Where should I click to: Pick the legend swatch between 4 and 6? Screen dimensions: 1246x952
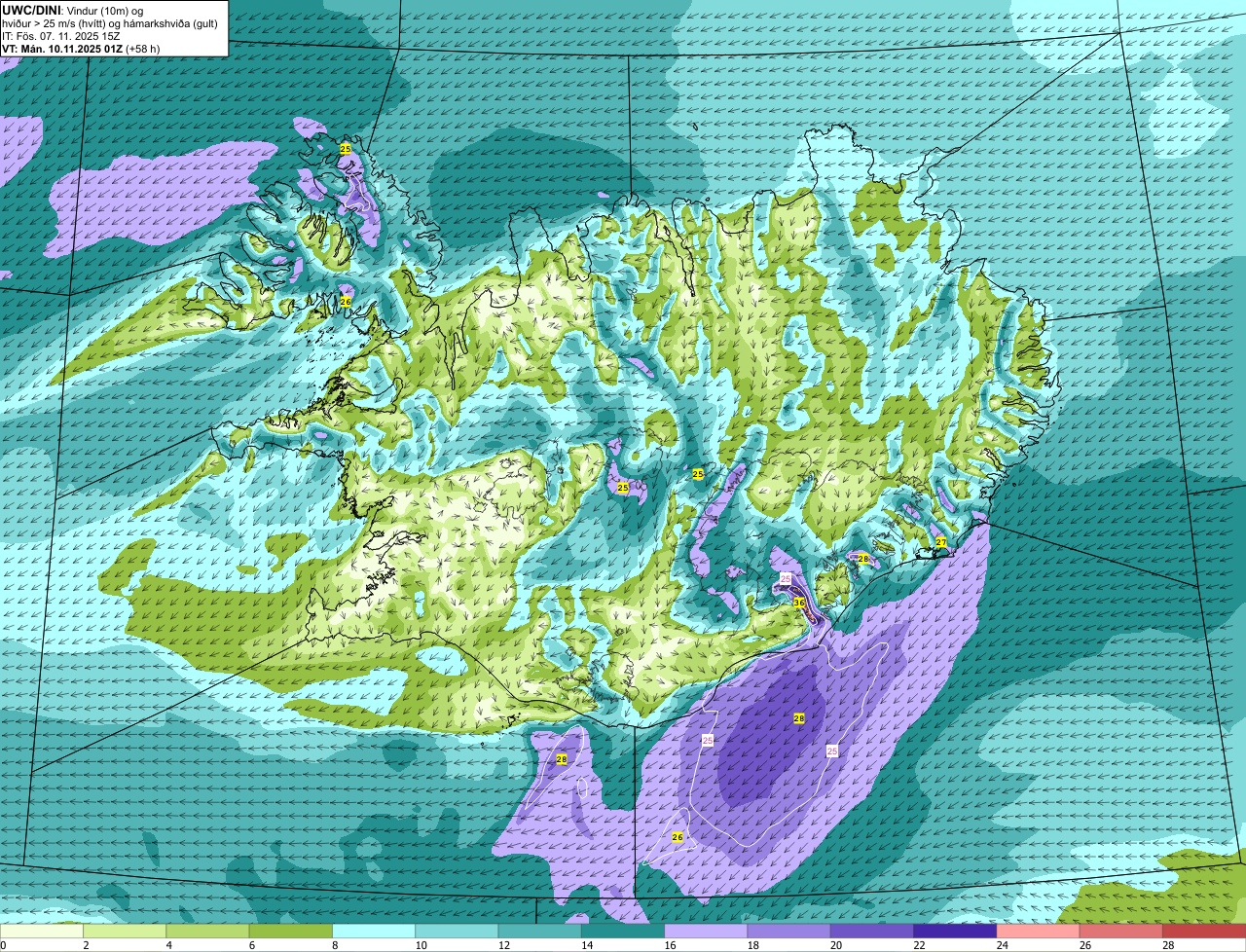207,932
